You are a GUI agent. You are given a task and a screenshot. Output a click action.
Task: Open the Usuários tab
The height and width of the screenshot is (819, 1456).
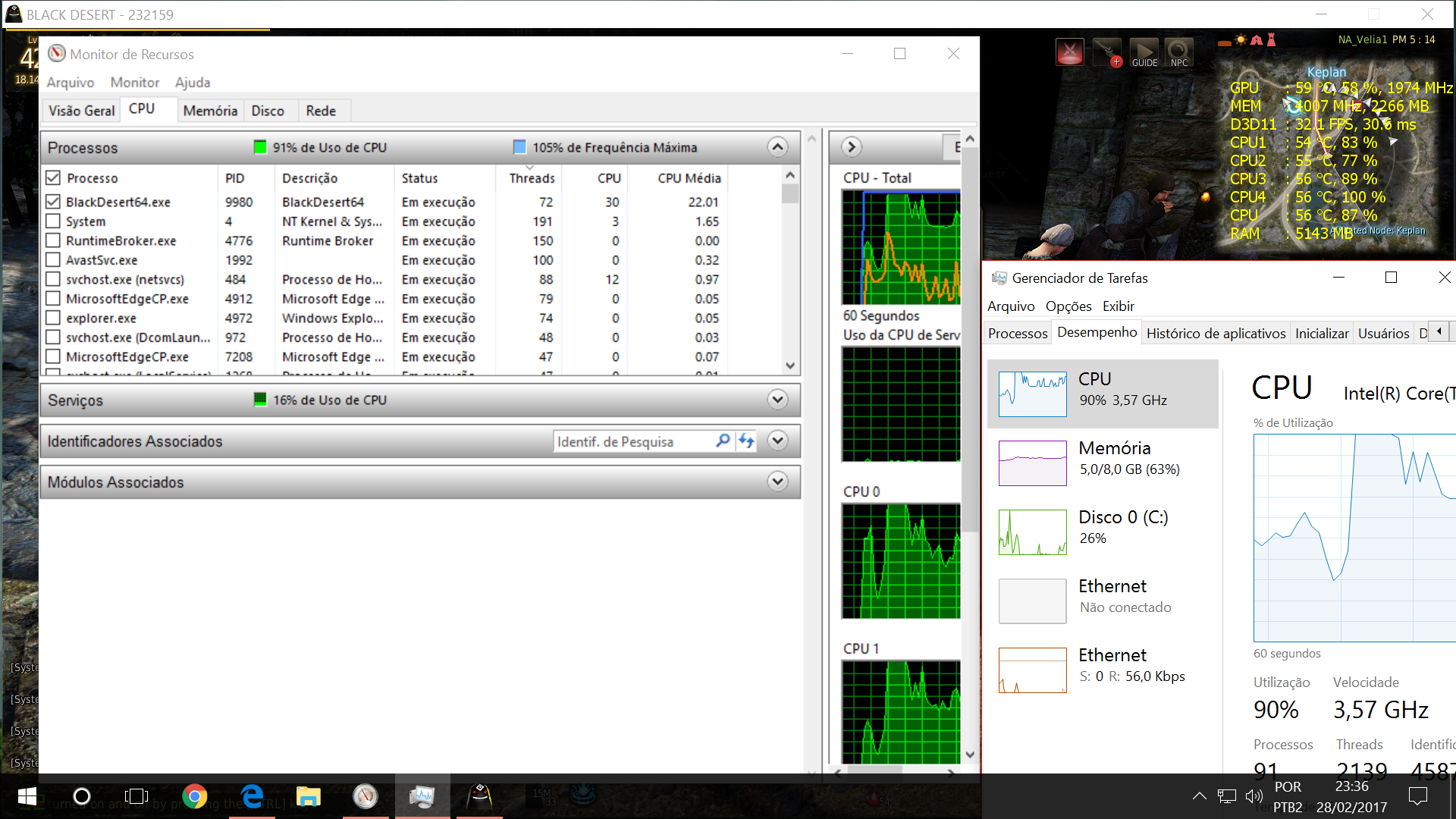pyautogui.click(x=1383, y=334)
